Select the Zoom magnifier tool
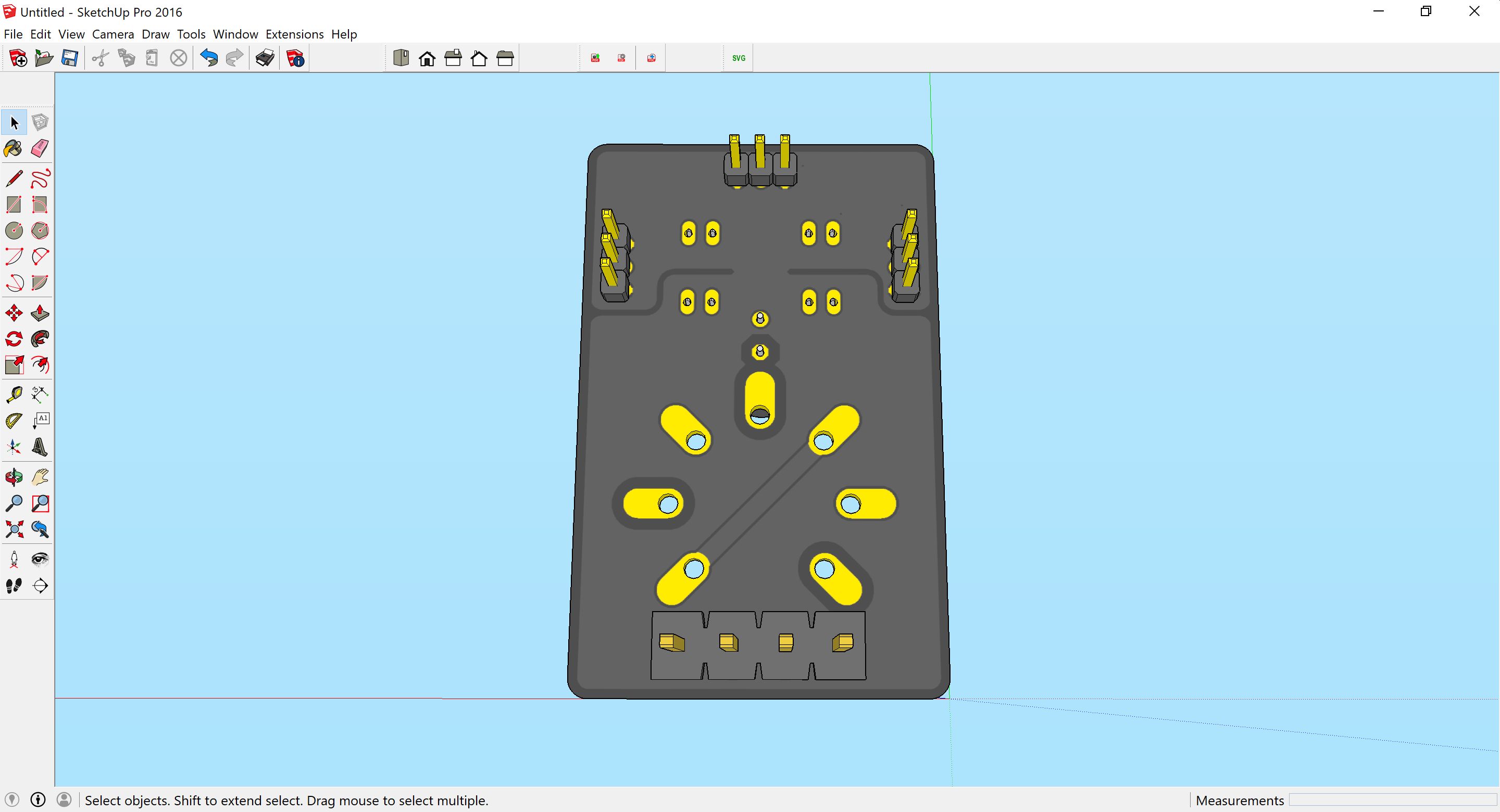The height and width of the screenshot is (812, 1500). [x=14, y=503]
